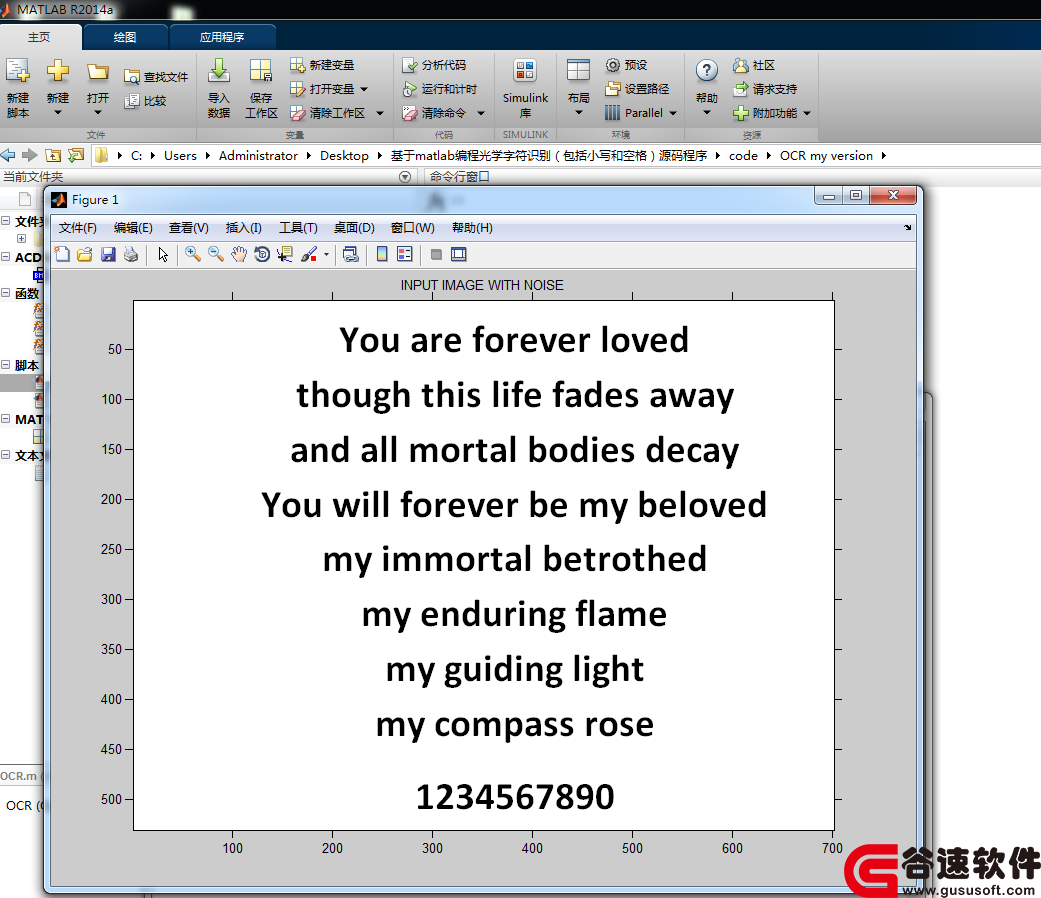
Task: Toggle the Edit Plot arrow tool
Action: [163, 254]
